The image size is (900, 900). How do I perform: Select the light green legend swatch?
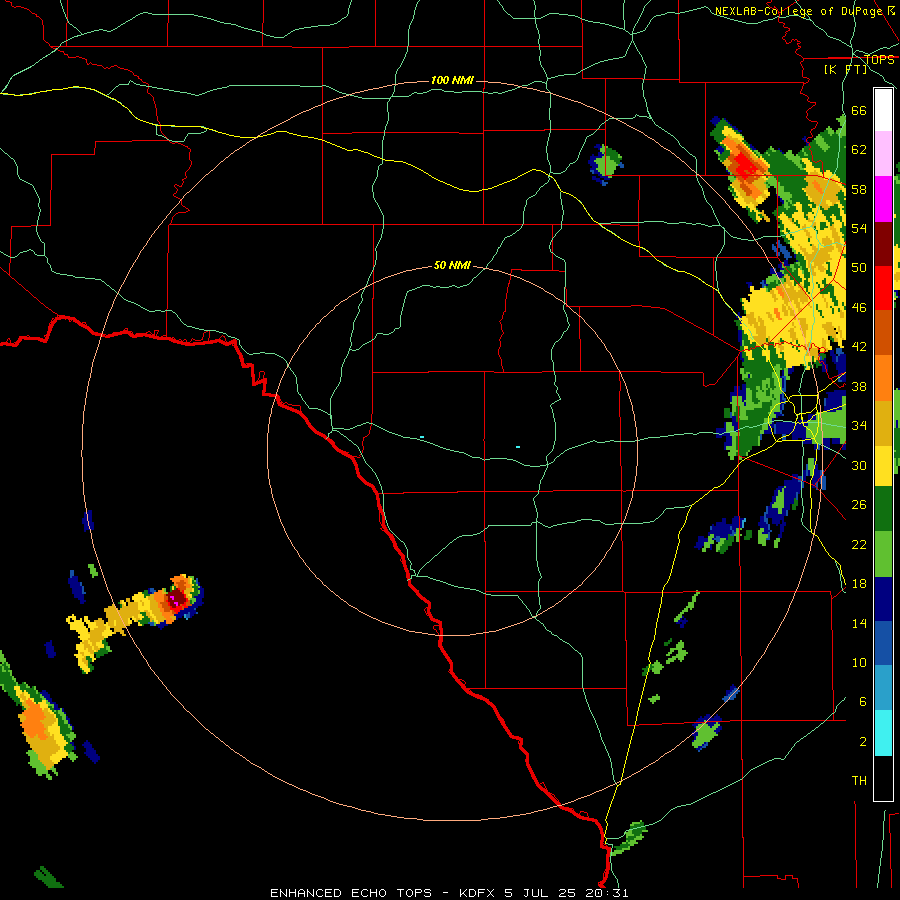tap(883, 554)
